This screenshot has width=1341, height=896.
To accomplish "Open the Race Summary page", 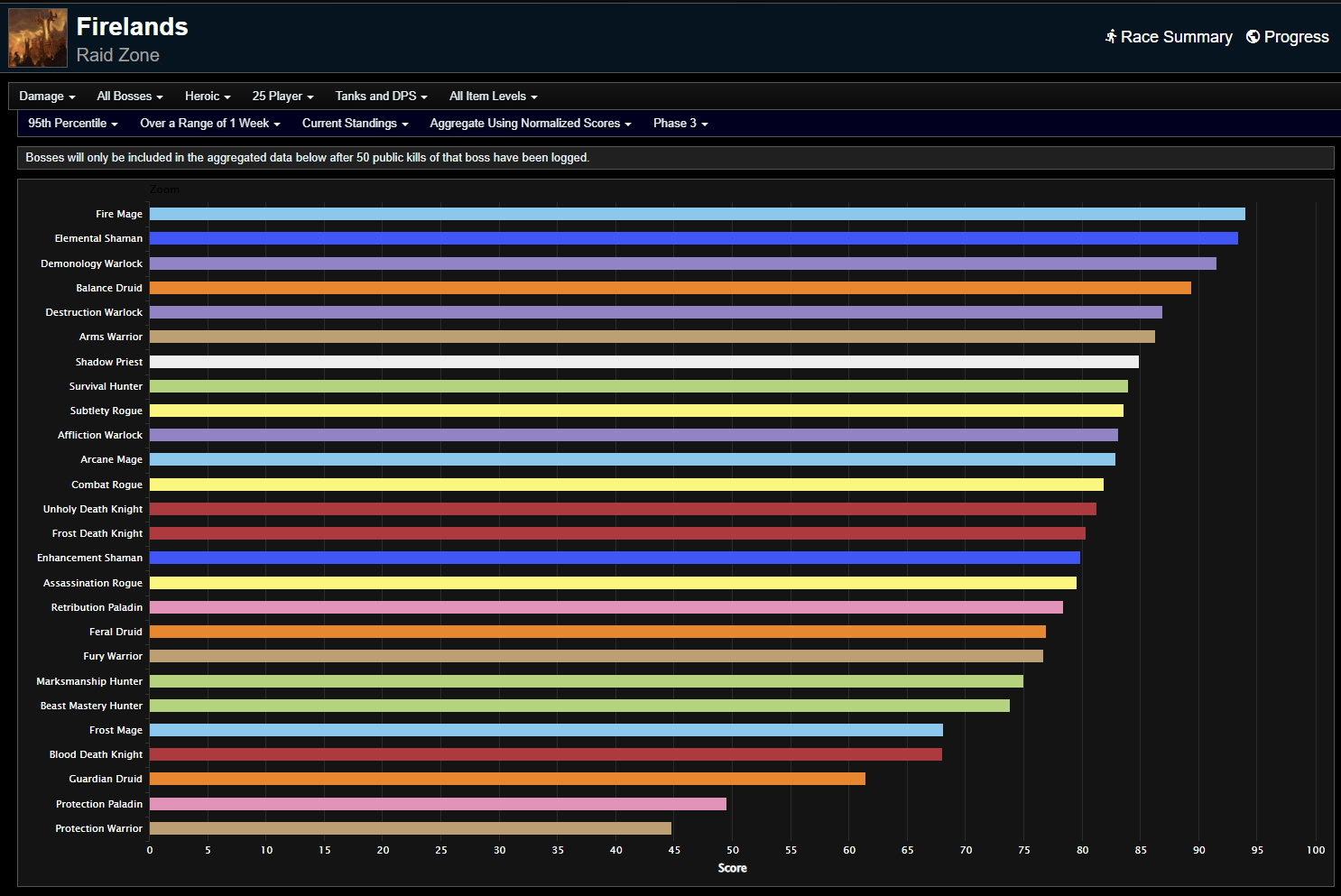I will pyautogui.click(x=1175, y=37).
